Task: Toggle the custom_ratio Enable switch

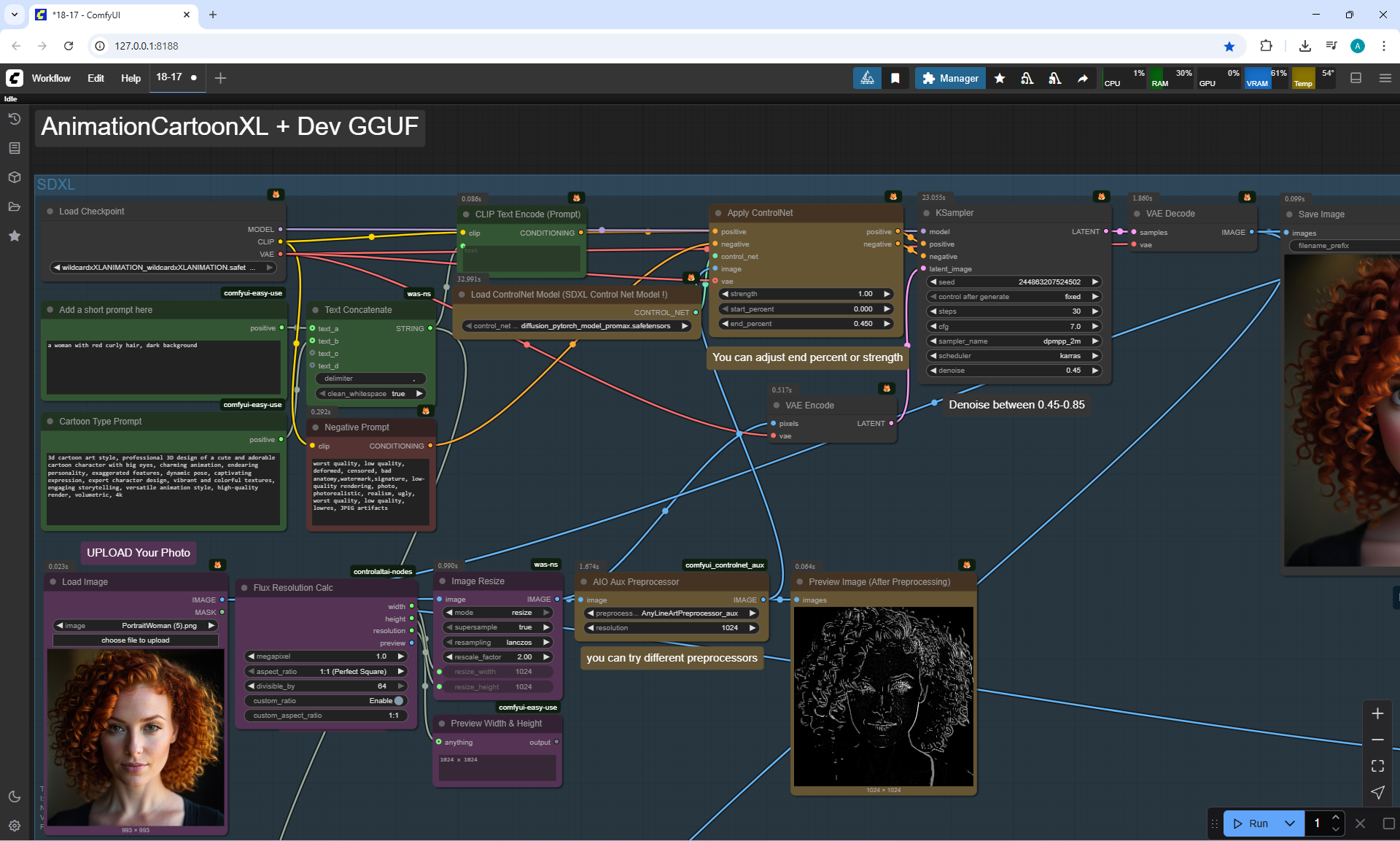Action: 398,701
